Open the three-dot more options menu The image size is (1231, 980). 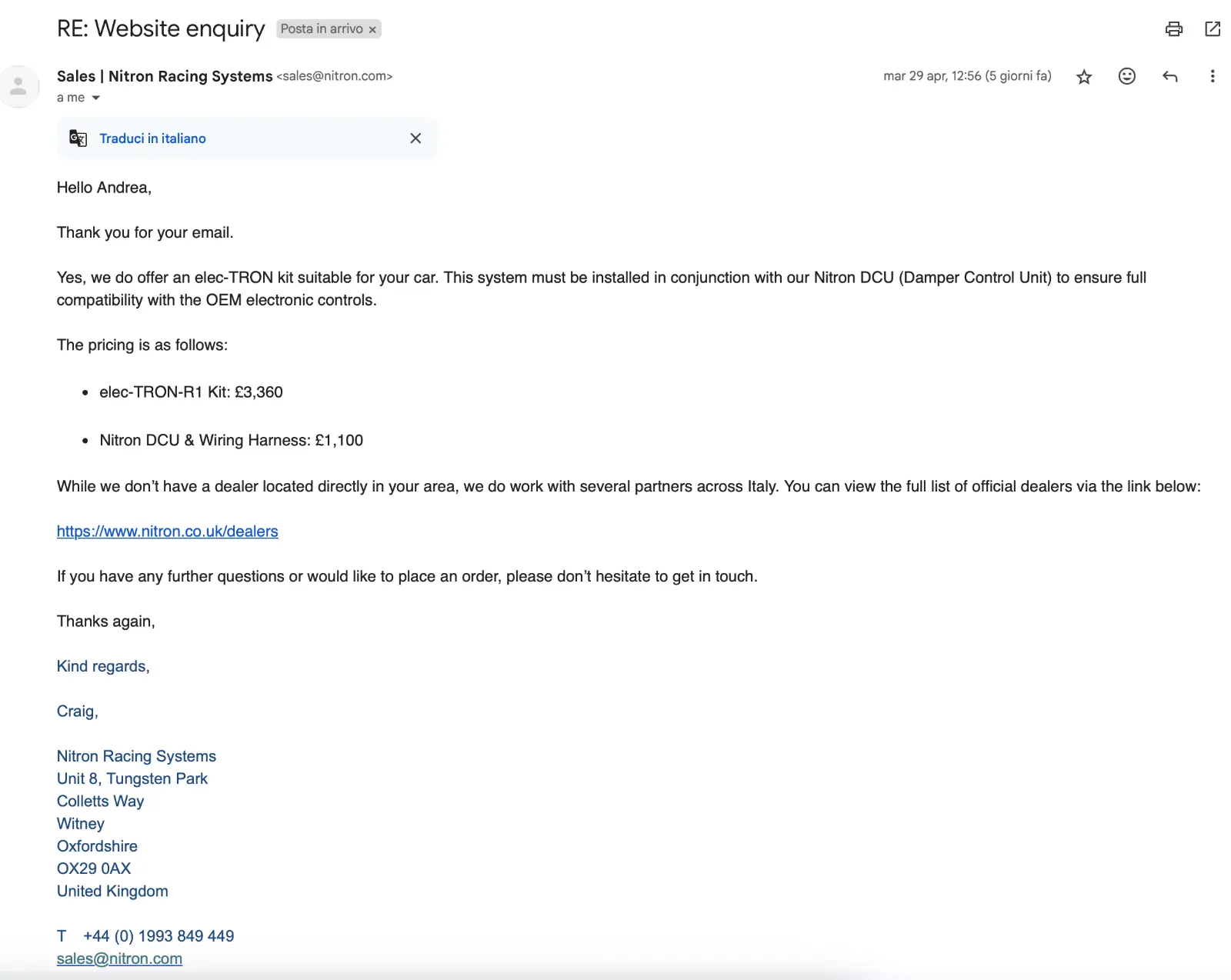[1212, 76]
